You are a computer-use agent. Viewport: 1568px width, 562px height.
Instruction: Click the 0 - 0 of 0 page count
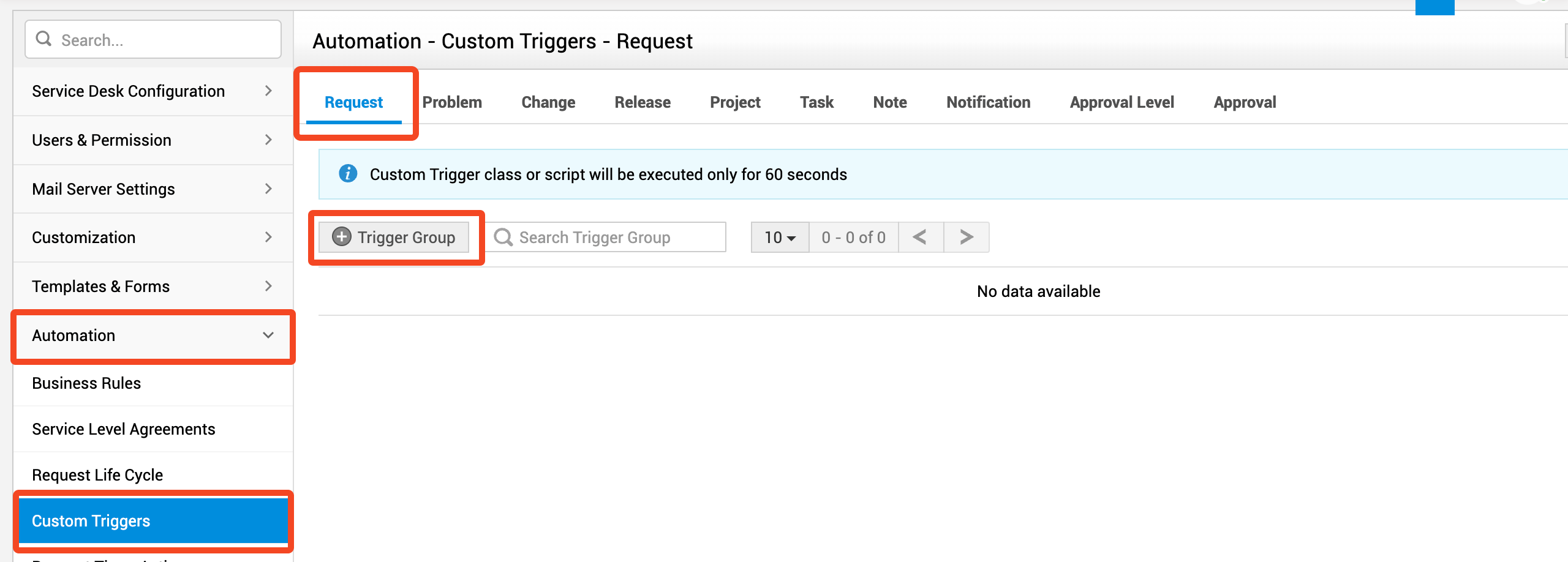(854, 237)
